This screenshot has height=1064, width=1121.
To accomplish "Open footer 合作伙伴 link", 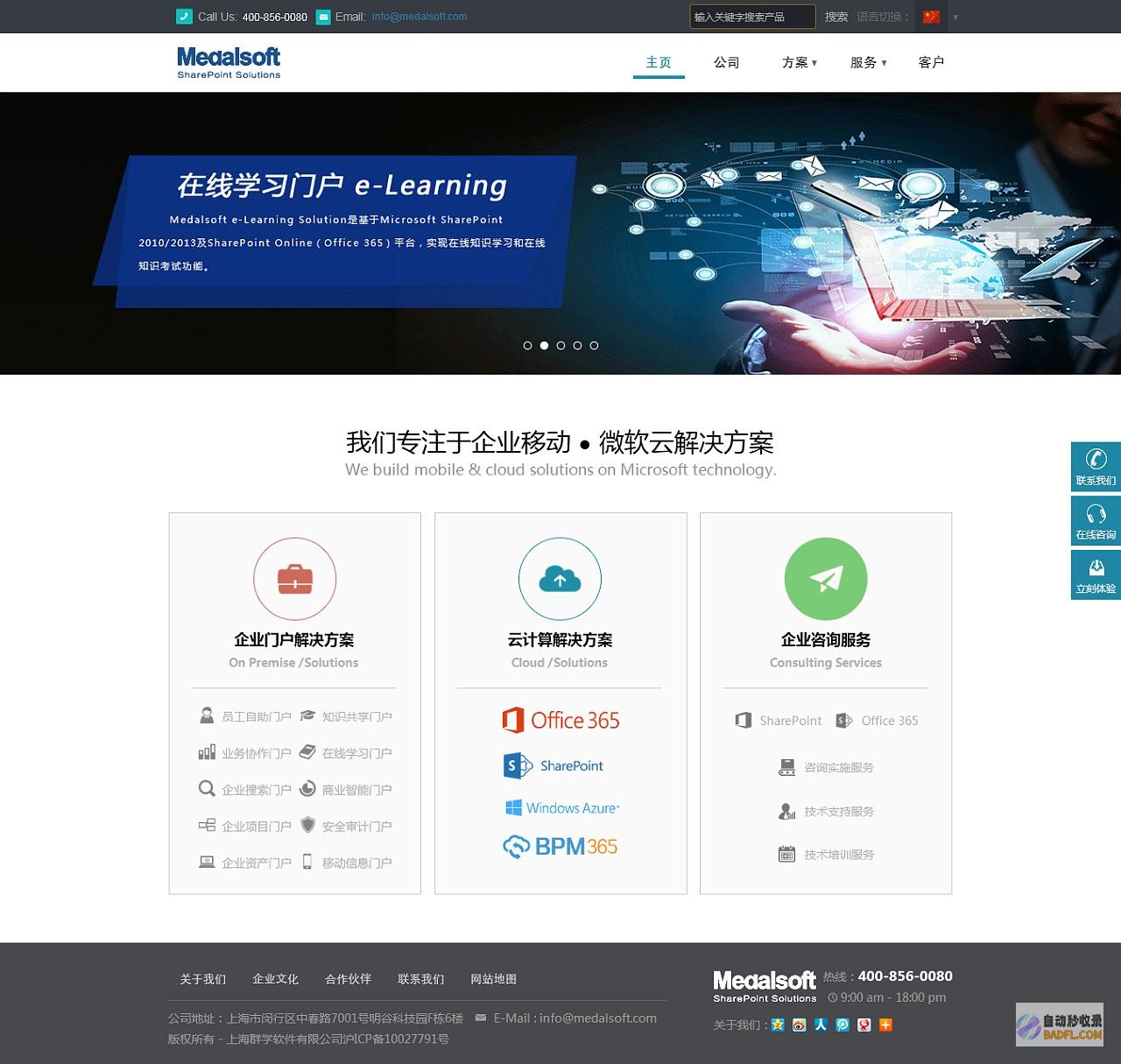I will (348, 979).
